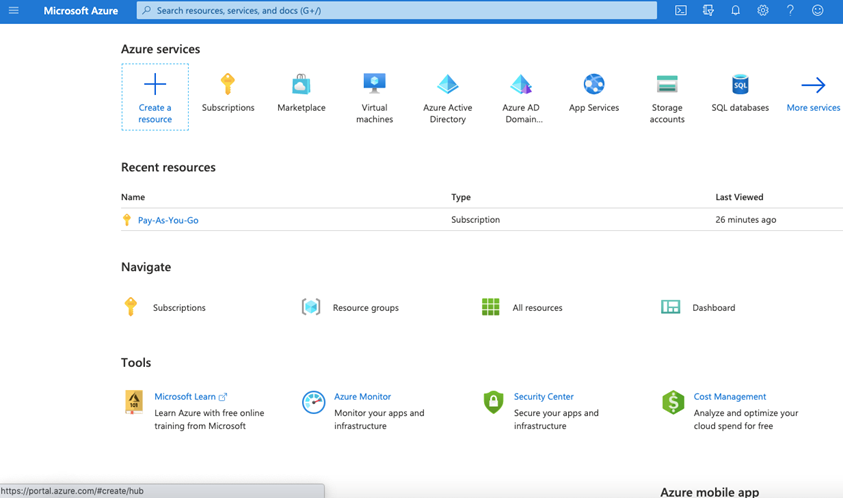Screen dimensions: 843x498
Task: Open the help question mark
Action: click(790, 10)
